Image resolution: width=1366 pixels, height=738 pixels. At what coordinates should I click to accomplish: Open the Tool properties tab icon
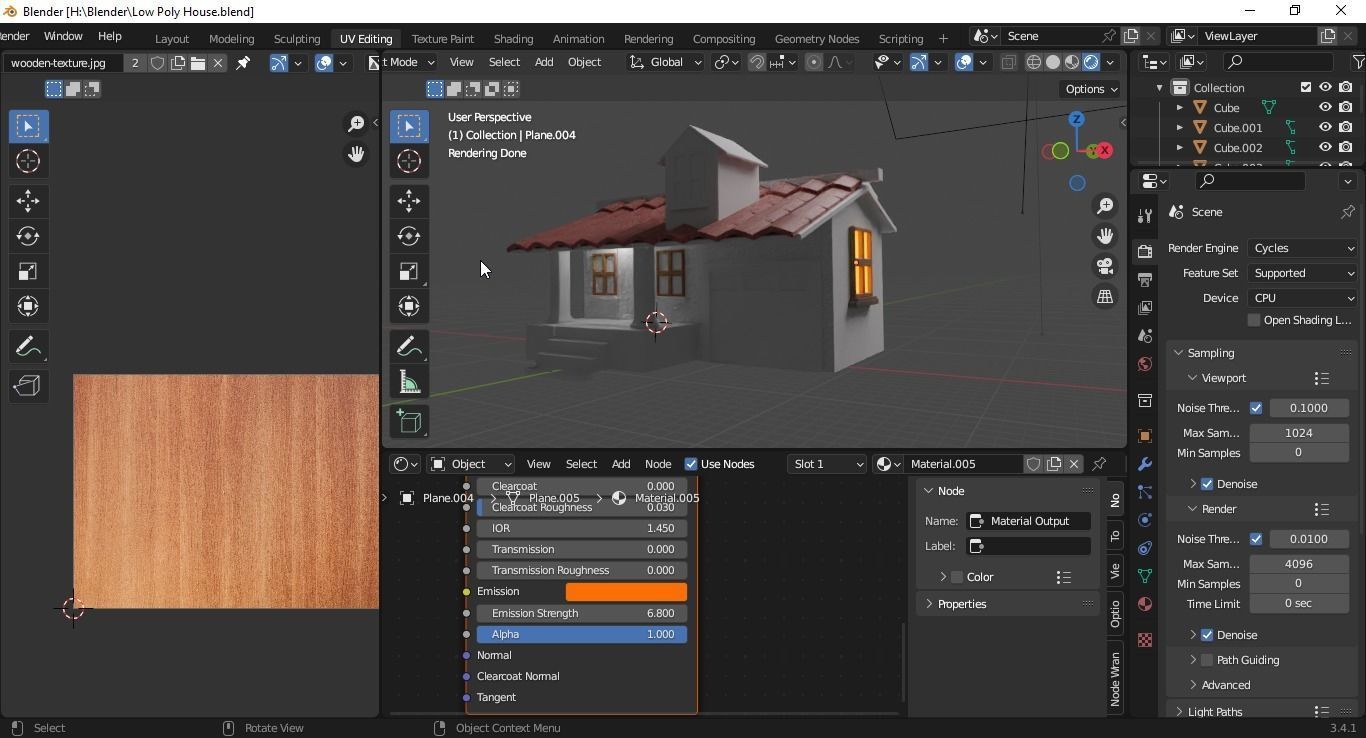coord(1145,216)
